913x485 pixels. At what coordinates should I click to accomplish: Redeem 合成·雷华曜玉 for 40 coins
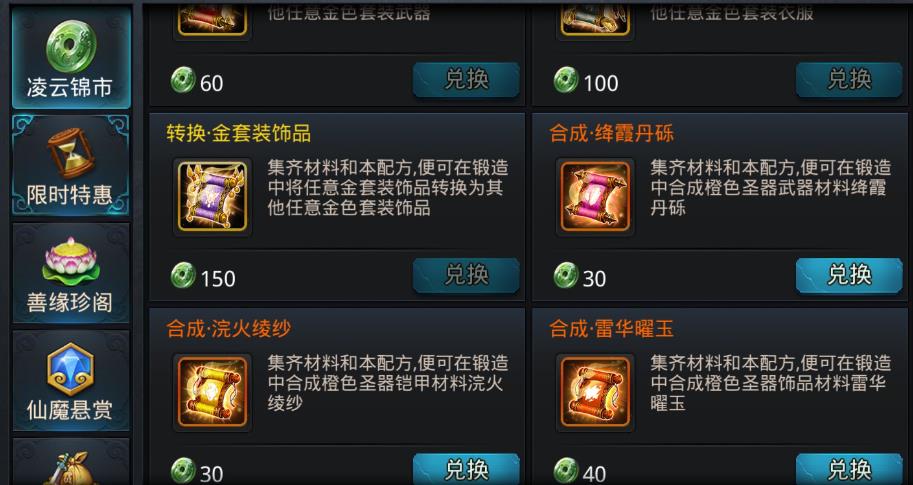coord(849,469)
